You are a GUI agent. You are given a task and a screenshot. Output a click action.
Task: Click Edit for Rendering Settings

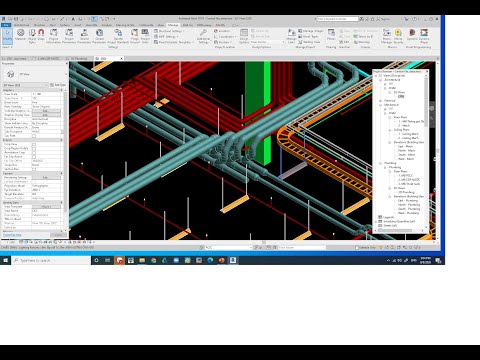coord(46,177)
